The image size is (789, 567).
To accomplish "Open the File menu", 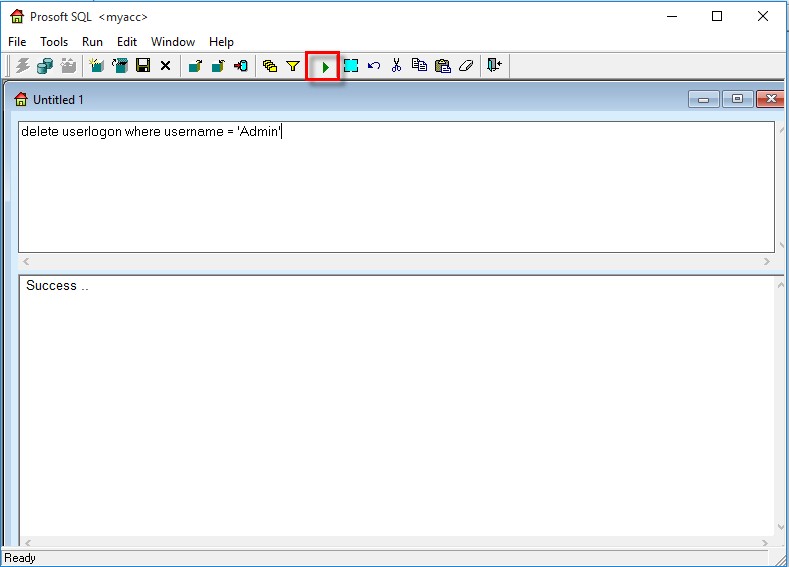I will (x=17, y=42).
